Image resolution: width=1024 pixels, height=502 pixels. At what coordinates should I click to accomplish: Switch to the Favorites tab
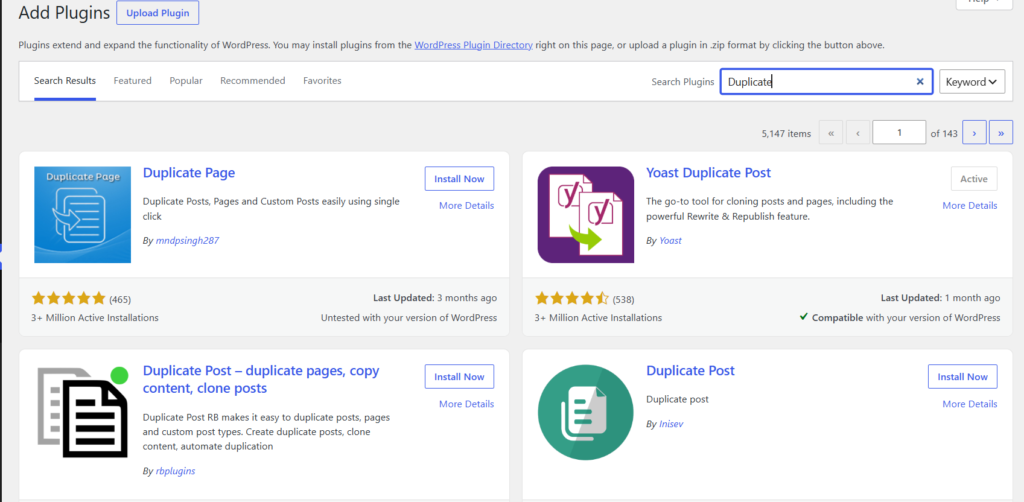click(322, 81)
